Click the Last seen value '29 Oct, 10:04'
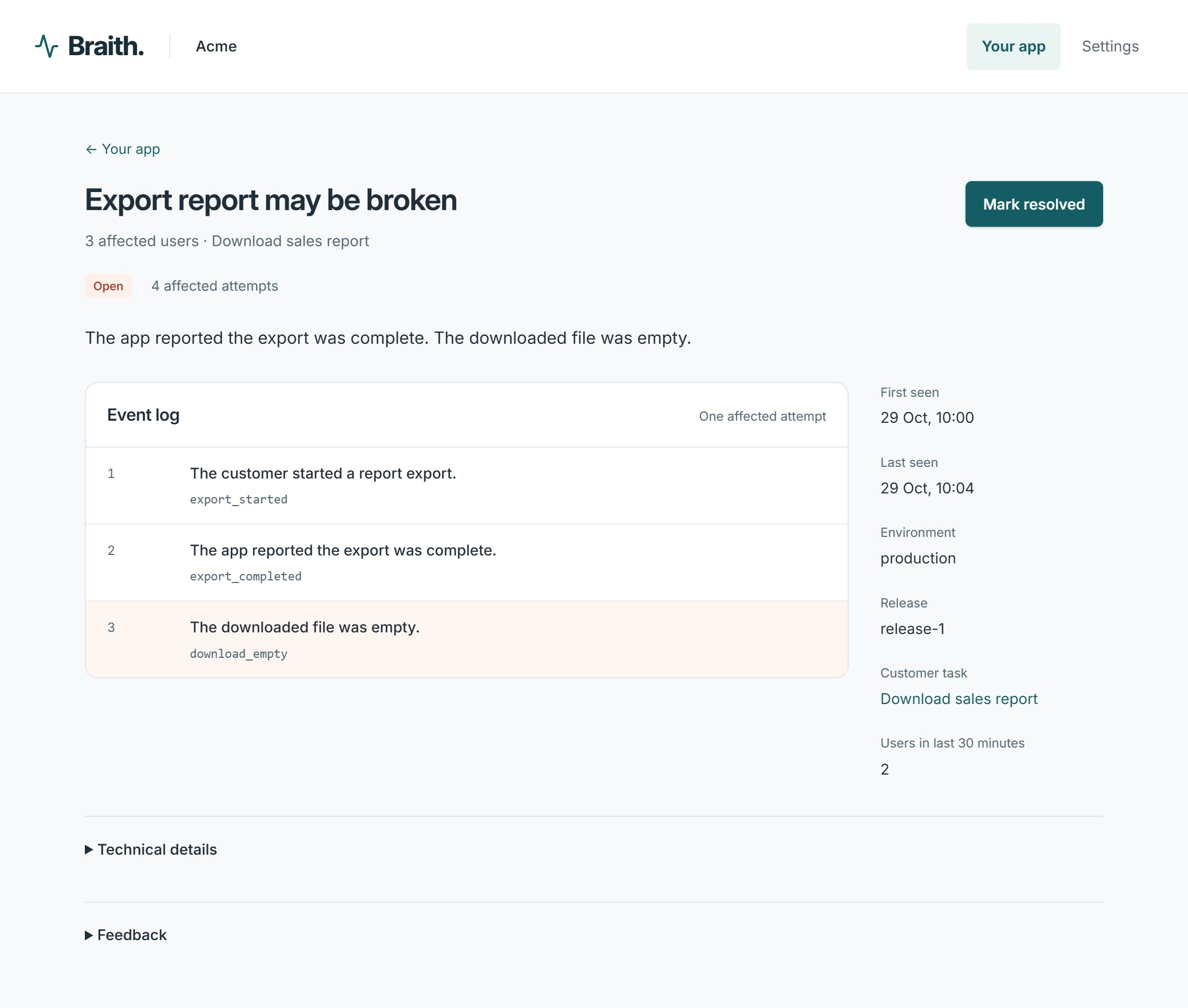This screenshot has height=1008, width=1188. 927,488
